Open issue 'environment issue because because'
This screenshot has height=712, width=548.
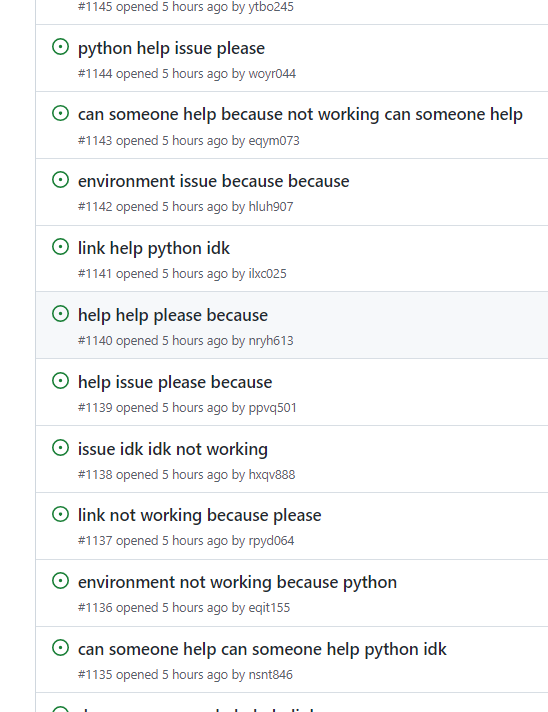click(213, 181)
